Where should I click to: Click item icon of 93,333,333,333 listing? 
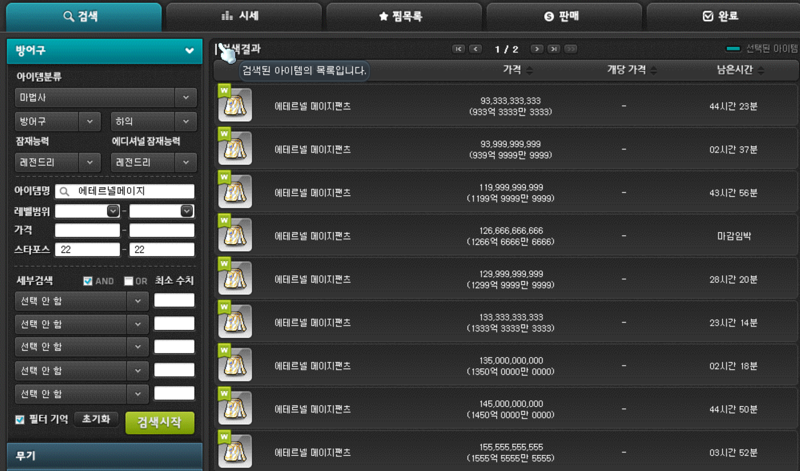click(235, 104)
